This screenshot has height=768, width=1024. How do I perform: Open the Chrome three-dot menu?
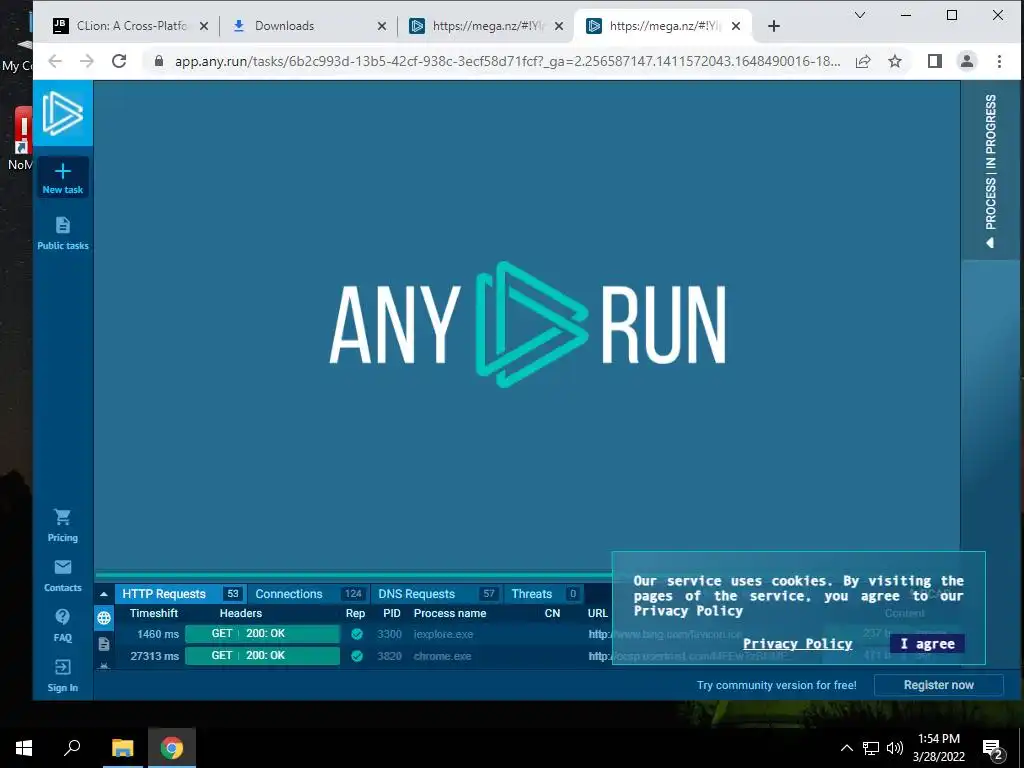999,61
